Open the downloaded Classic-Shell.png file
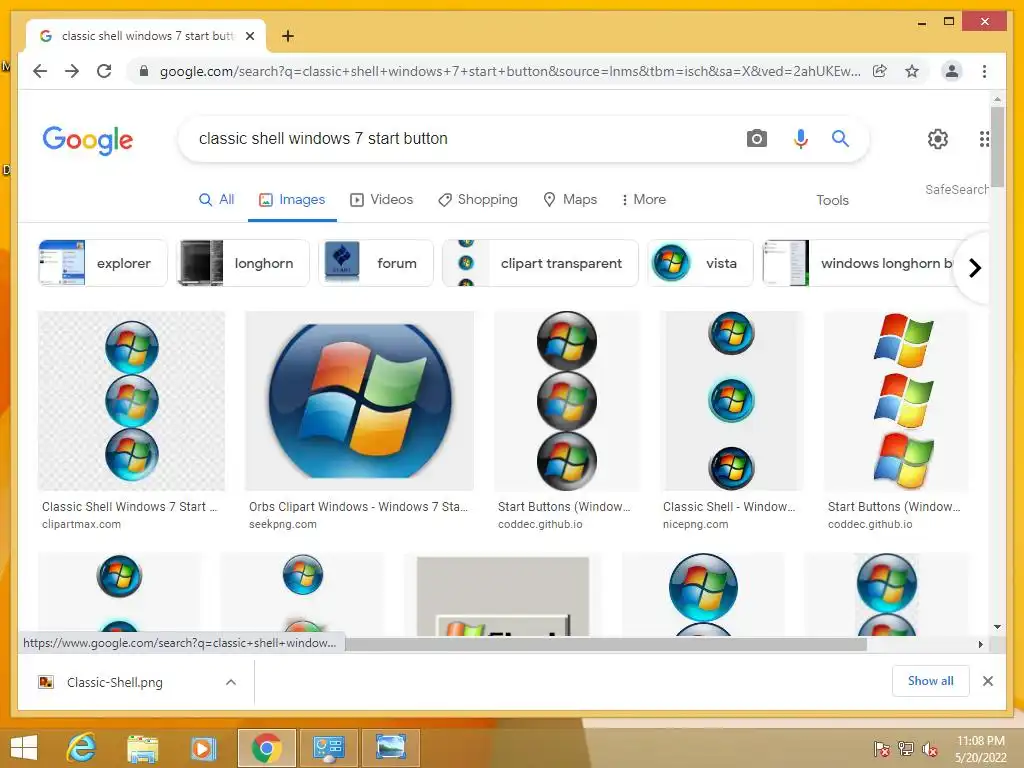 coord(115,682)
